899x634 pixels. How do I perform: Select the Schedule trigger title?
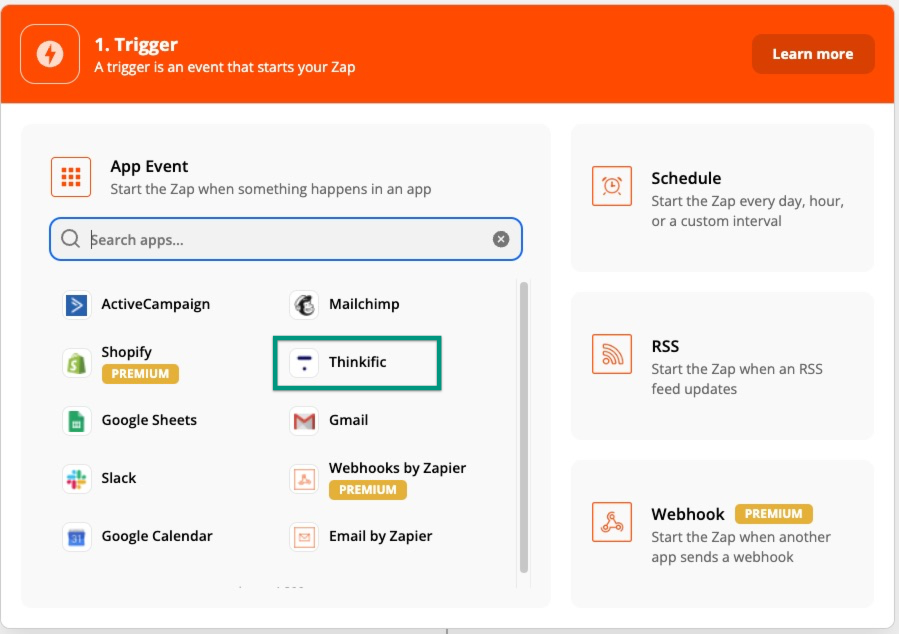click(x=686, y=178)
